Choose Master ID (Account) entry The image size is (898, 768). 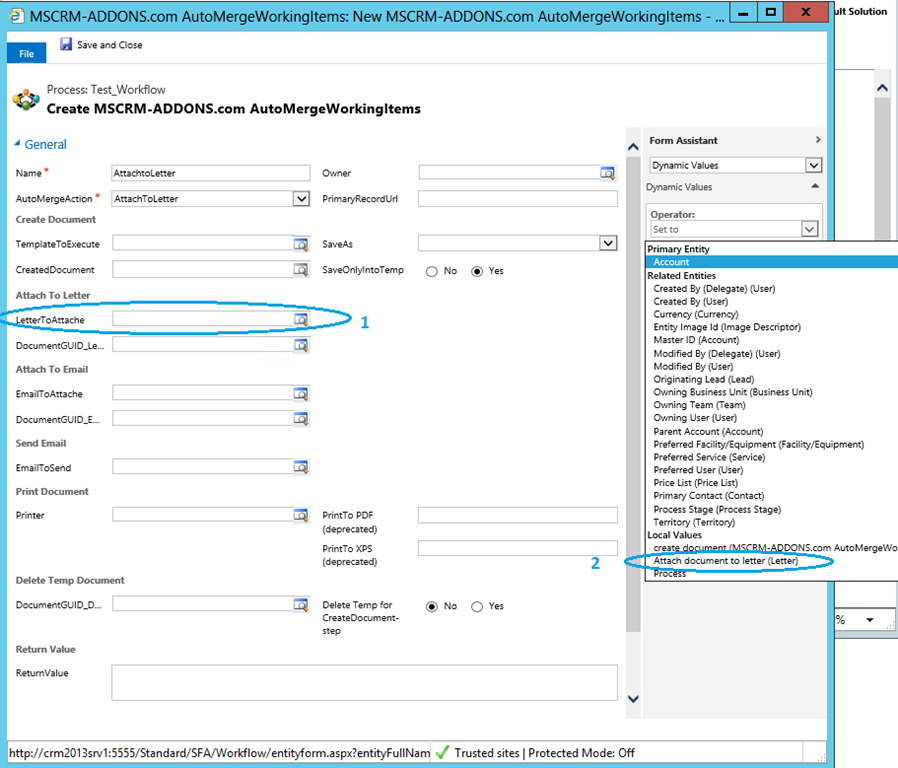pyautogui.click(x=696, y=340)
